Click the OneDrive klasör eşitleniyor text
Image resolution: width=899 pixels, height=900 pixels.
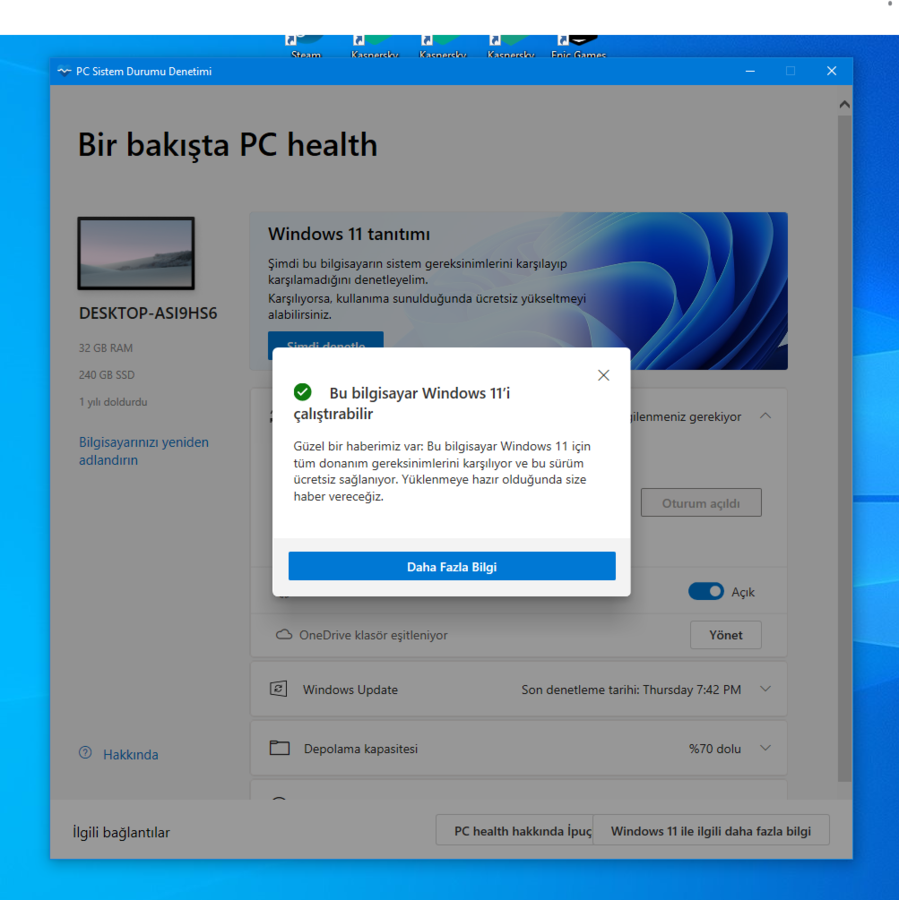(x=373, y=635)
